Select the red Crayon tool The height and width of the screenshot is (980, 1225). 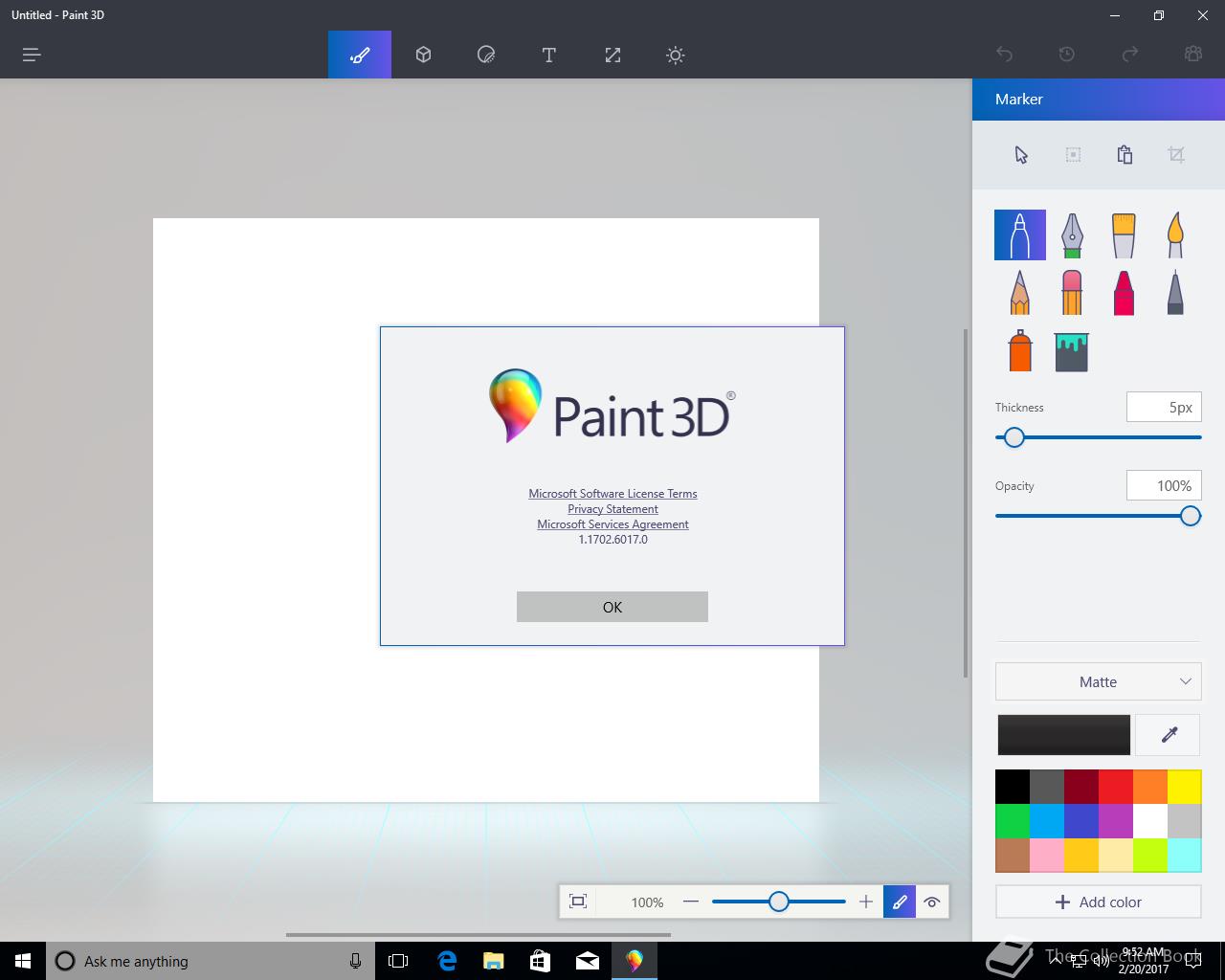coord(1124,292)
